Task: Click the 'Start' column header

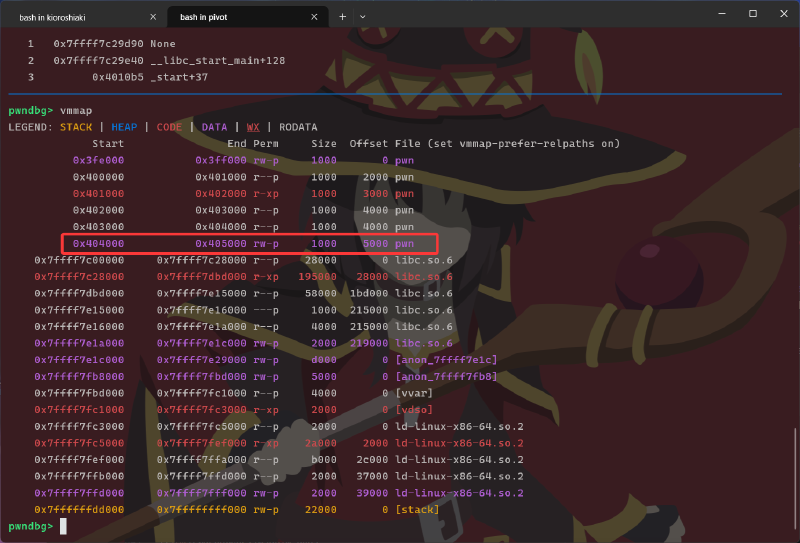Action: (x=108, y=144)
